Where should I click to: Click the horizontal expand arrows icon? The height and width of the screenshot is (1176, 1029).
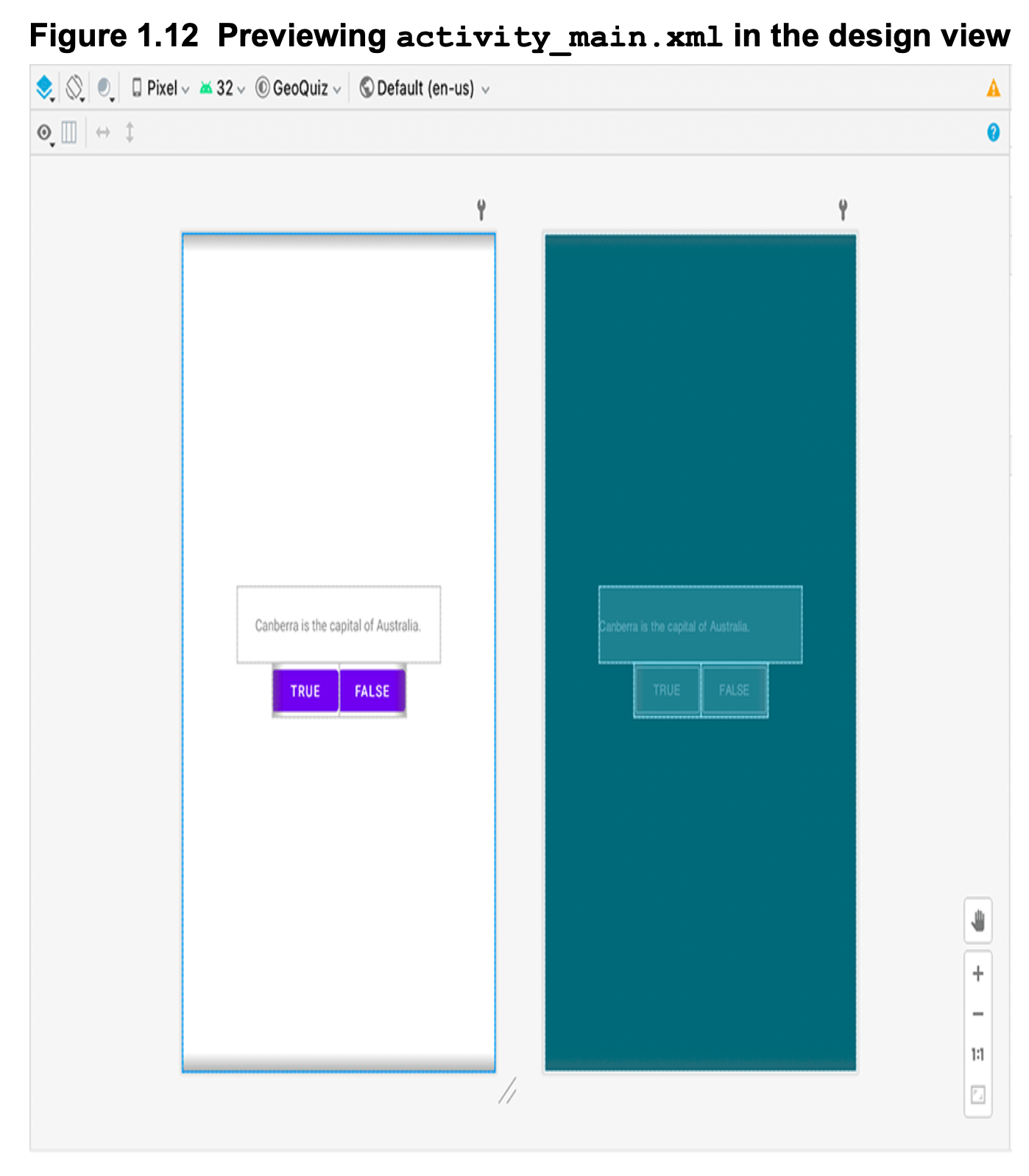[x=103, y=132]
